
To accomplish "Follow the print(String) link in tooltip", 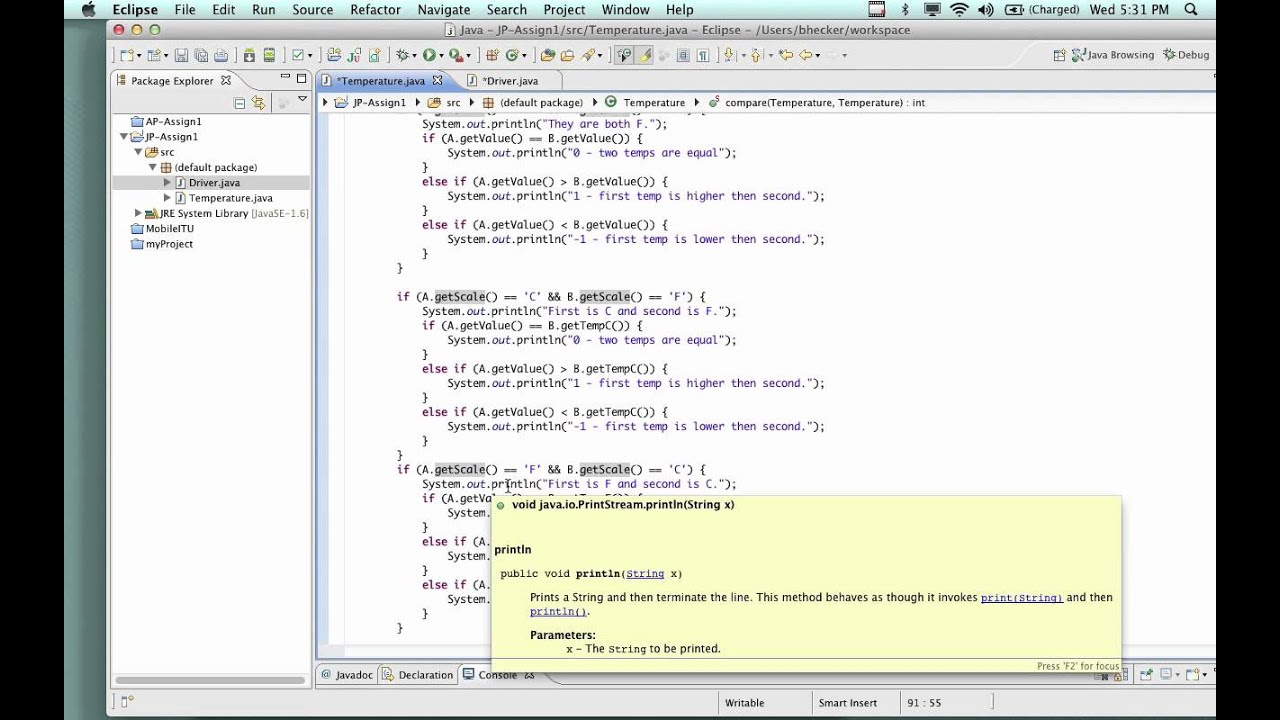I will point(1021,598).
